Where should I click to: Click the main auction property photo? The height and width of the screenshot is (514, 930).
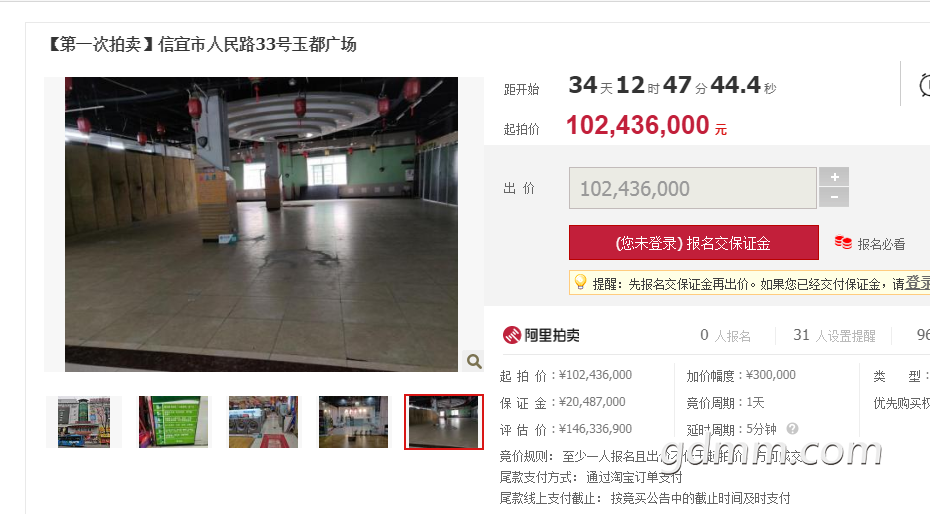pyautogui.click(x=261, y=224)
